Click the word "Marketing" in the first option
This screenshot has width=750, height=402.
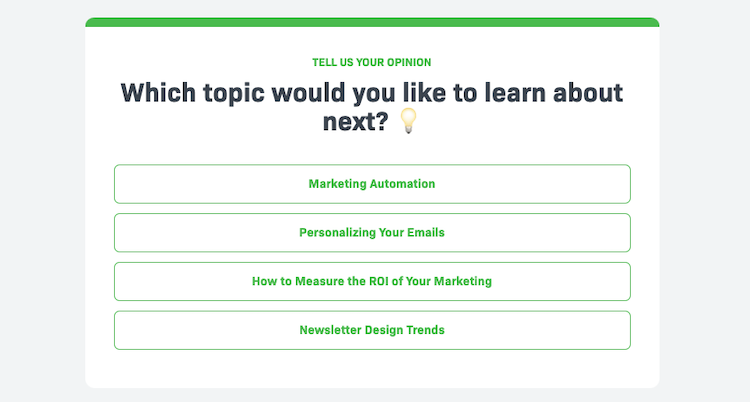pos(338,184)
